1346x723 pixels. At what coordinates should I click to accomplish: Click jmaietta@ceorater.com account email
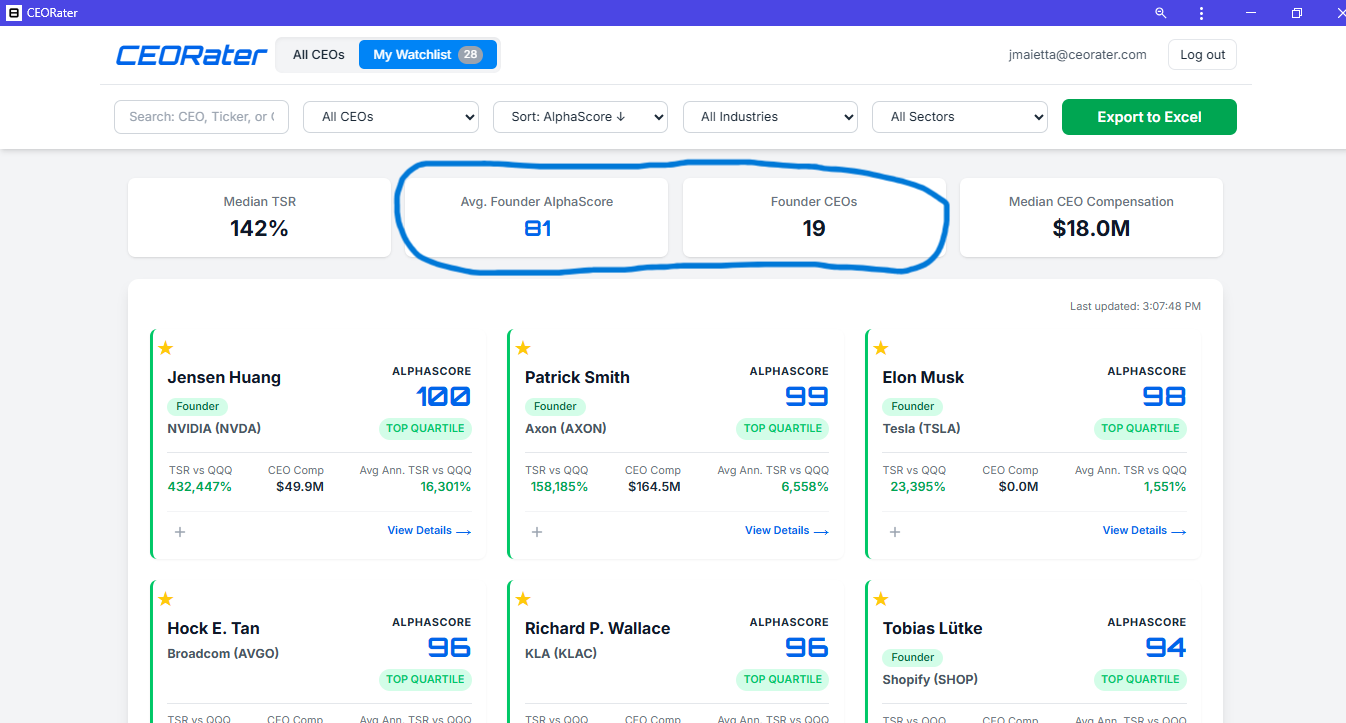[x=1077, y=55]
